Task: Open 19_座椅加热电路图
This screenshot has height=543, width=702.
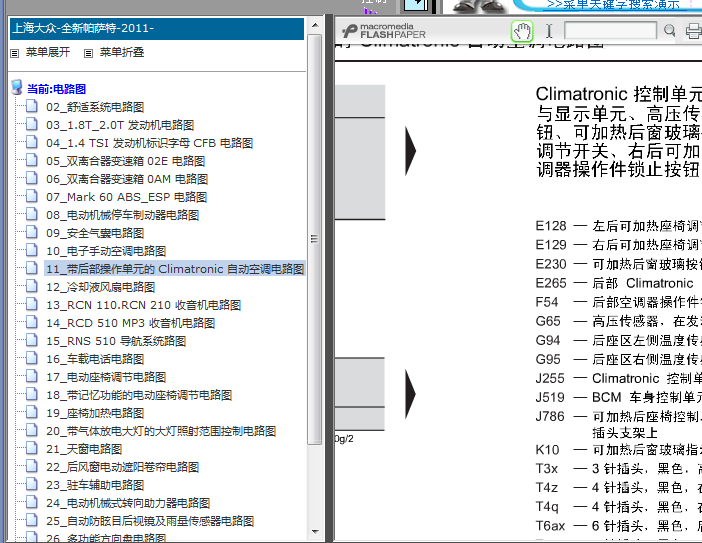Action: (x=95, y=413)
